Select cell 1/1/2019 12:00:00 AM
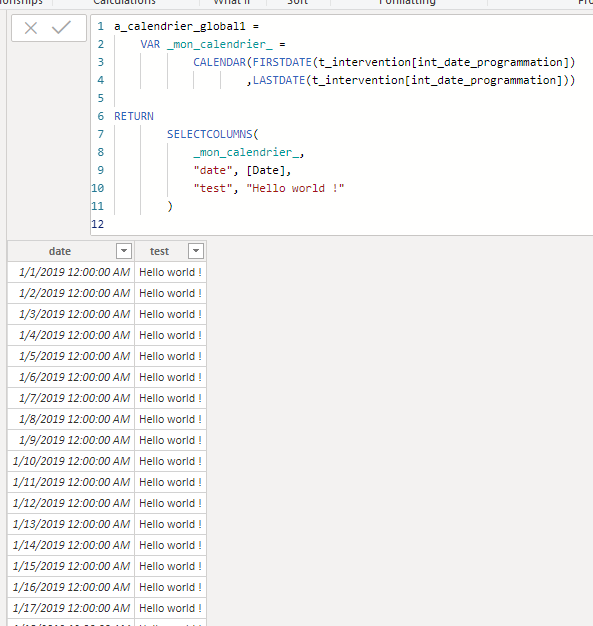The height and width of the screenshot is (626, 593). [x=71, y=272]
